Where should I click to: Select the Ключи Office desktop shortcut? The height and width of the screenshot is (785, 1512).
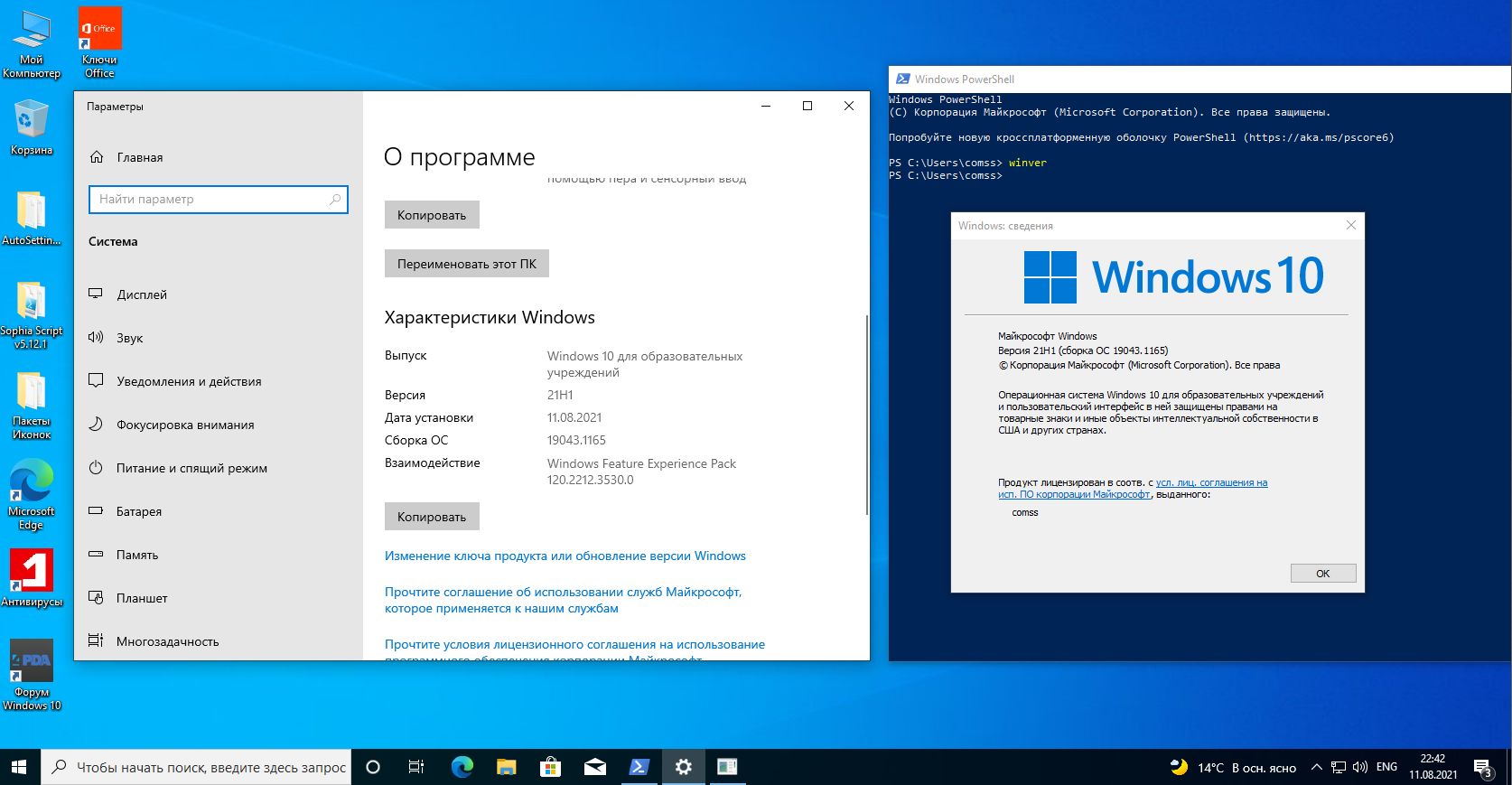click(x=99, y=43)
